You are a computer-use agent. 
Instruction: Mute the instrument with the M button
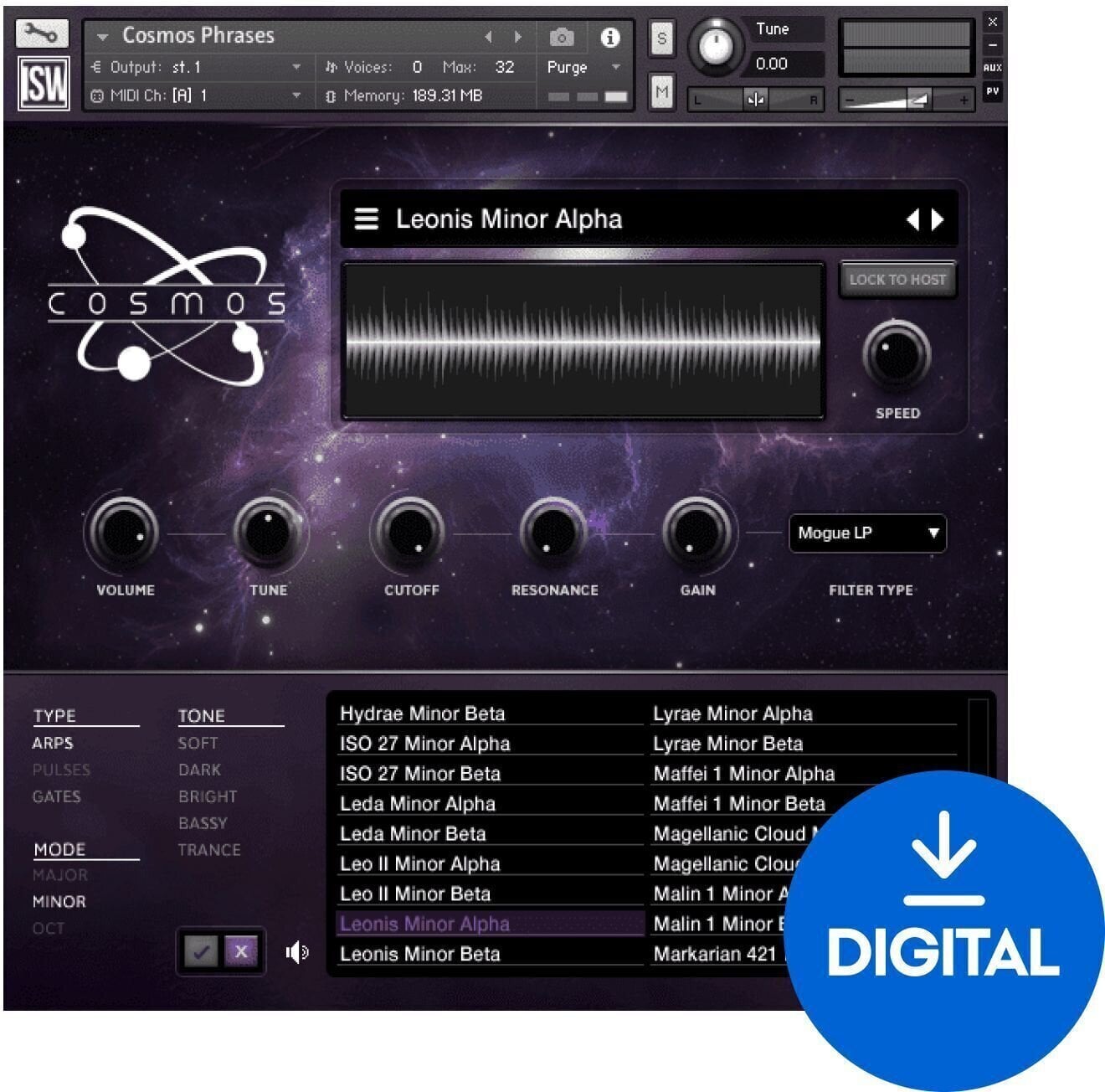[x=661, y=92]
